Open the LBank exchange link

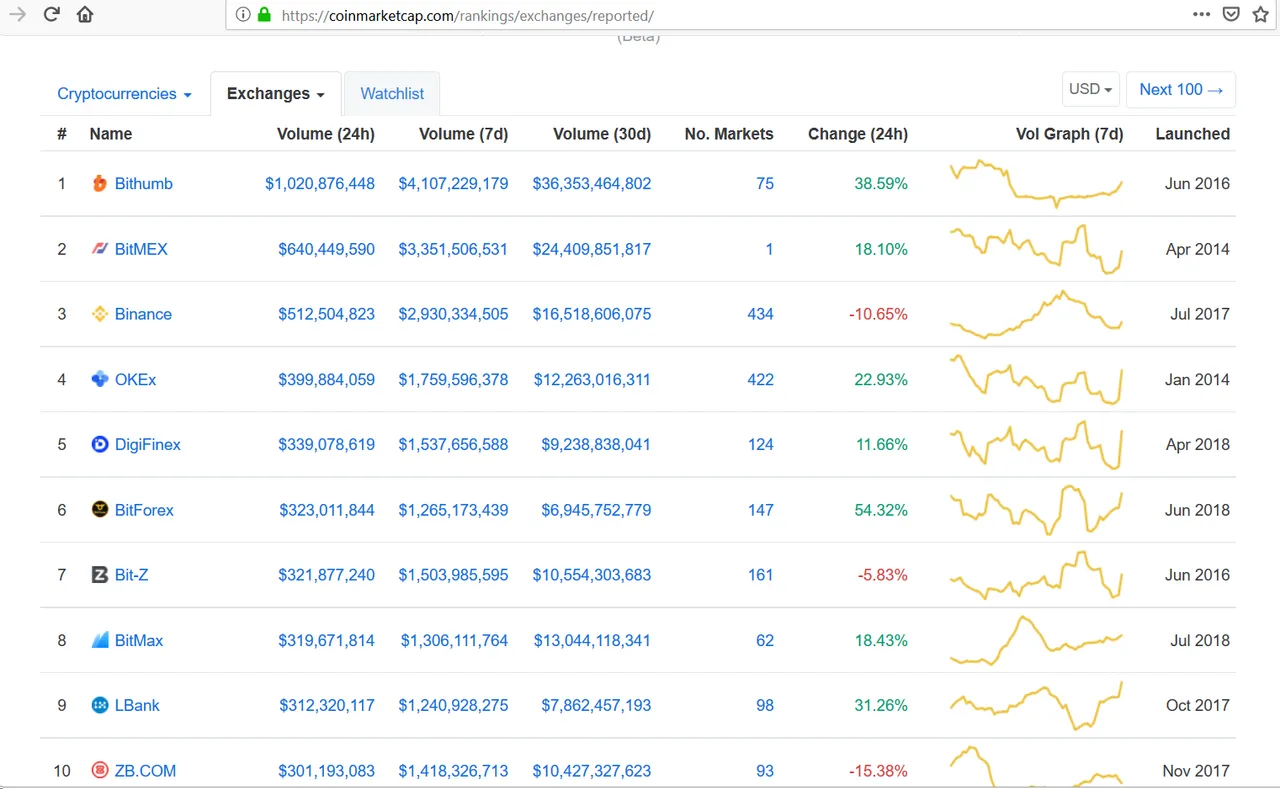coord(137,705)
